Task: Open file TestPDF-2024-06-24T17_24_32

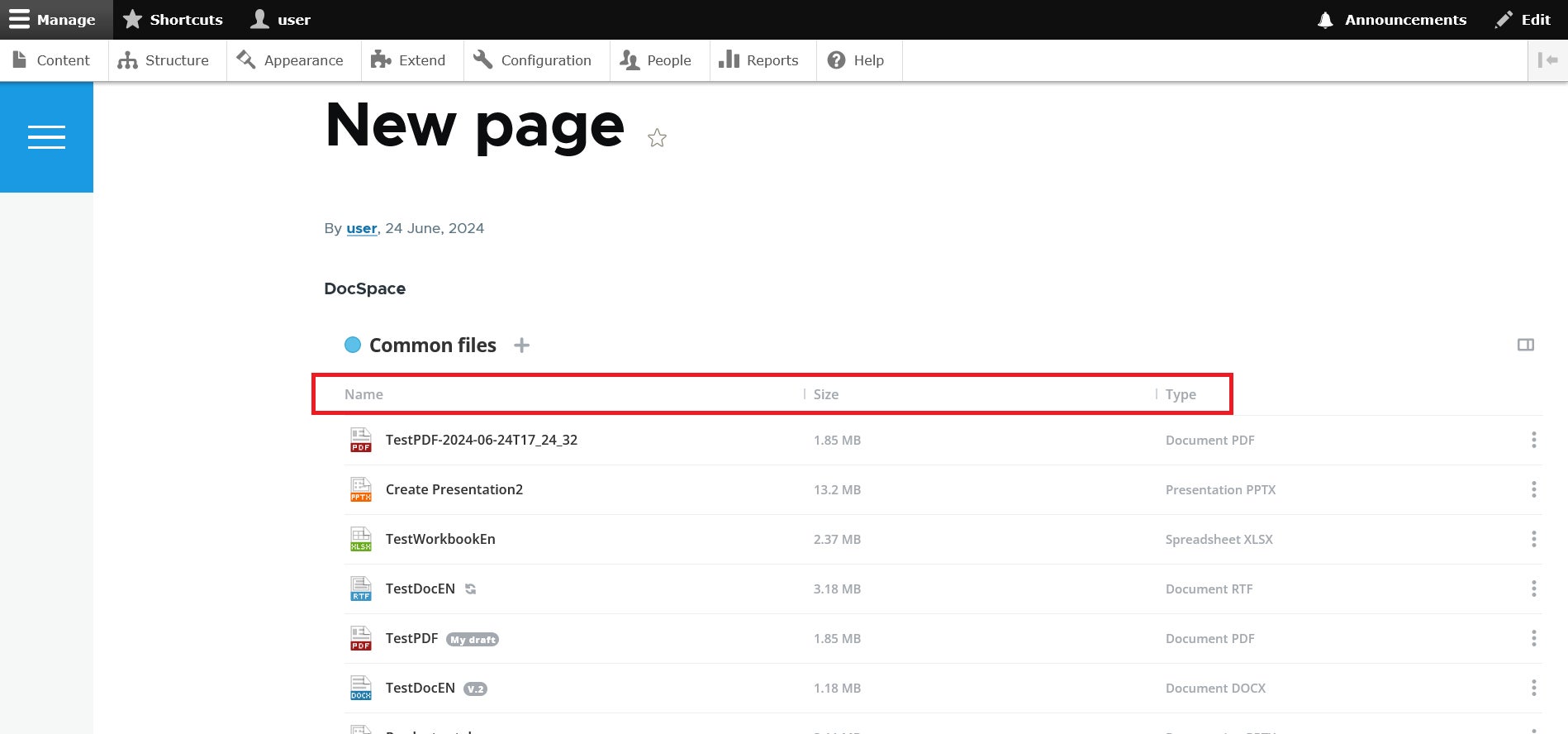Action: pos(482,440)
